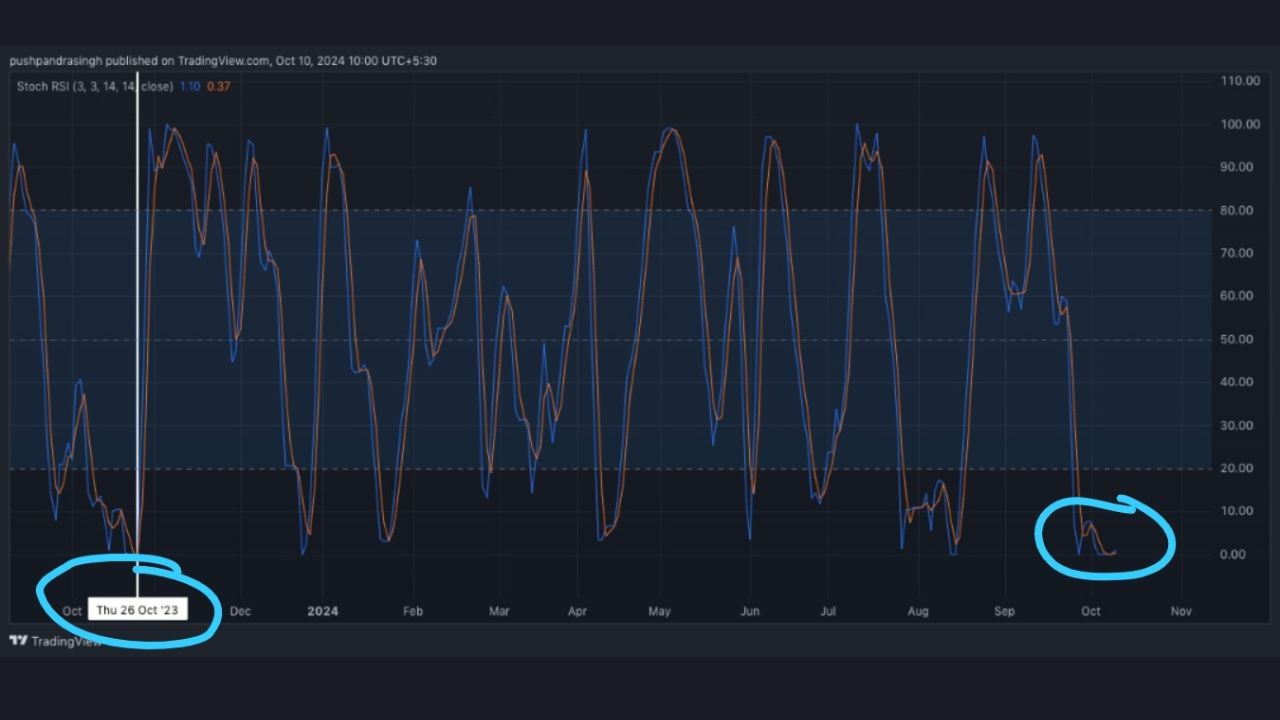This screenshot has height=720, width=1280.
Task: Click the publisher attribution text above the chart
Action: 223,61
